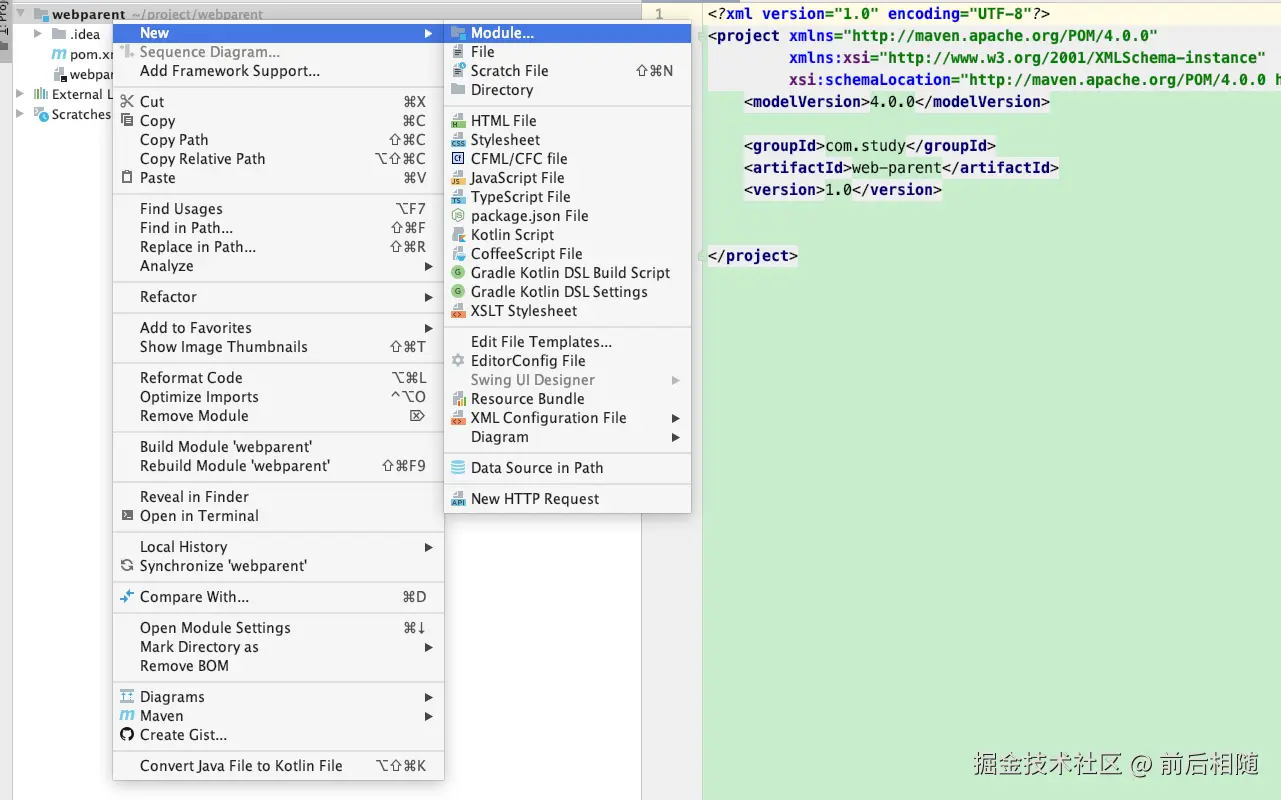
Task: Click the web-parent artifactId text in editor
Action: (x=896, y=168)
